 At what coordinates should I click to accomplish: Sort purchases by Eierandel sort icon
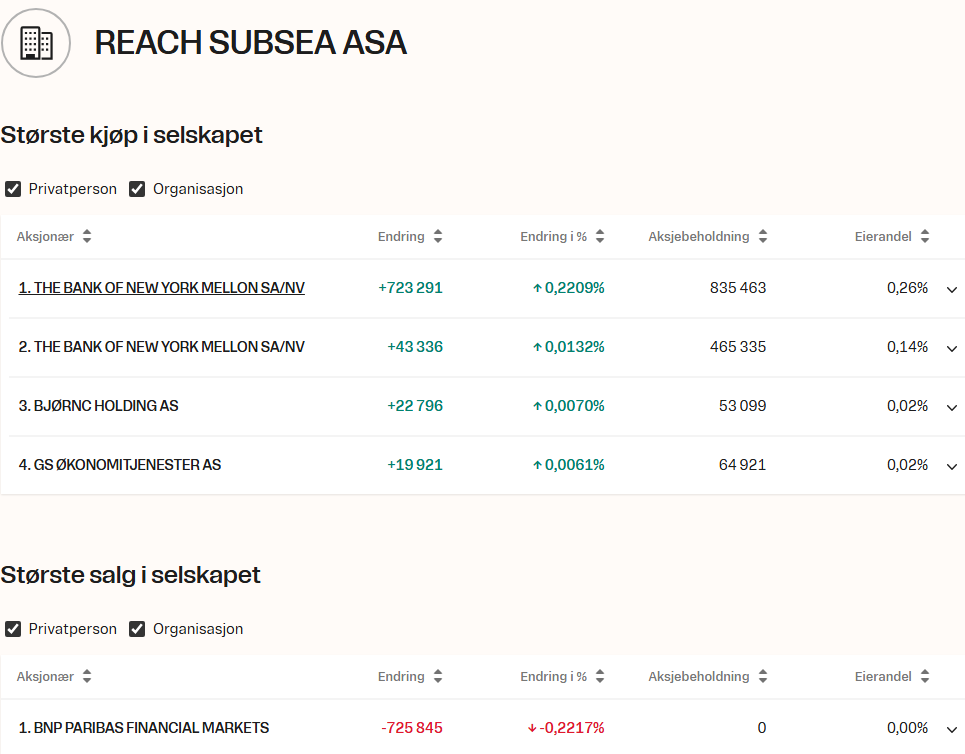tap(925, 237)
